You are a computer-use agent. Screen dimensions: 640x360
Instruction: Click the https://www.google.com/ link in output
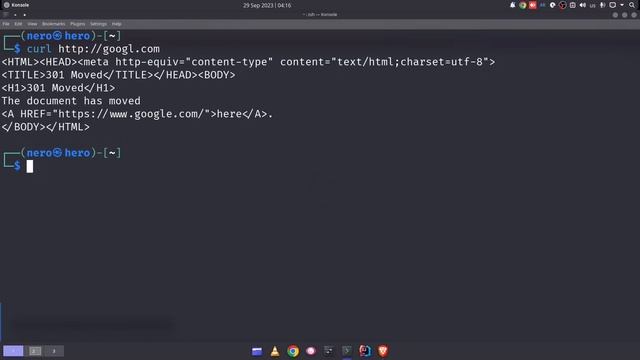(131, 114)
